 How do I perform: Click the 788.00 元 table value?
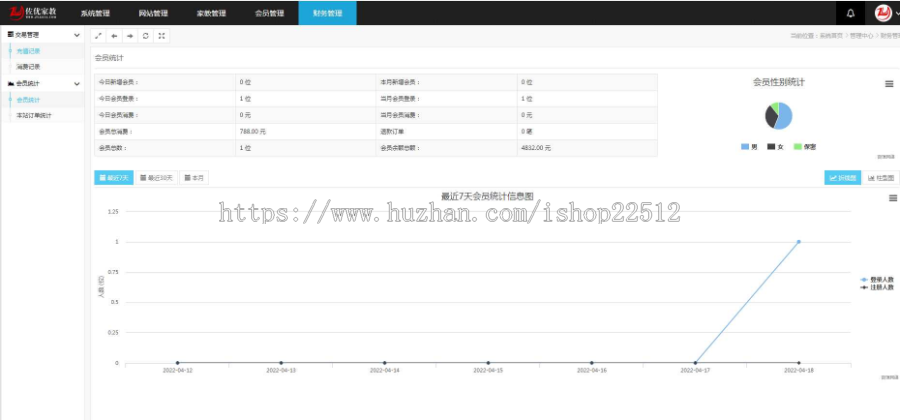click(253, 131)
